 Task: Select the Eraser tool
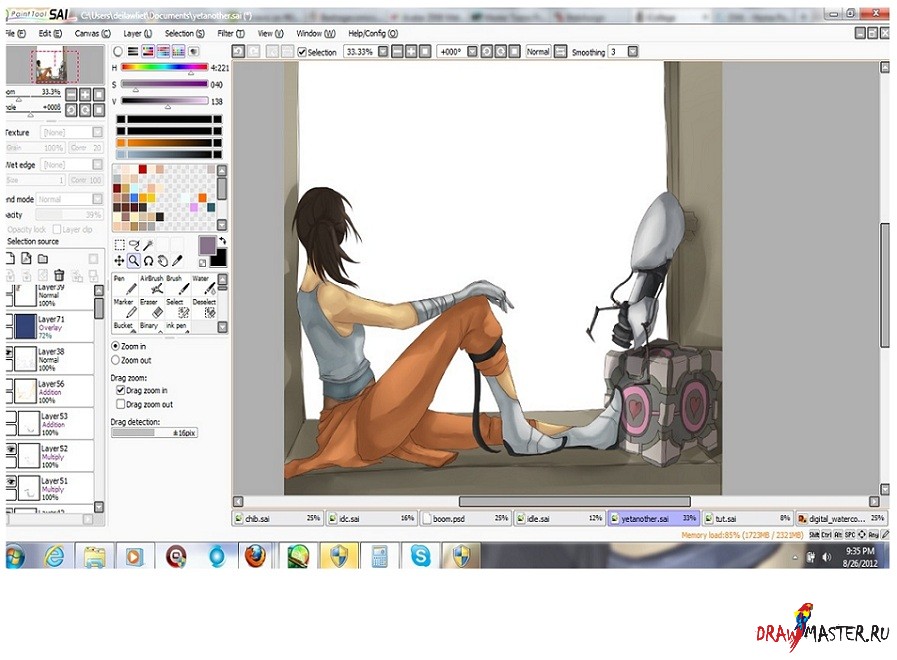coord(151,308)
